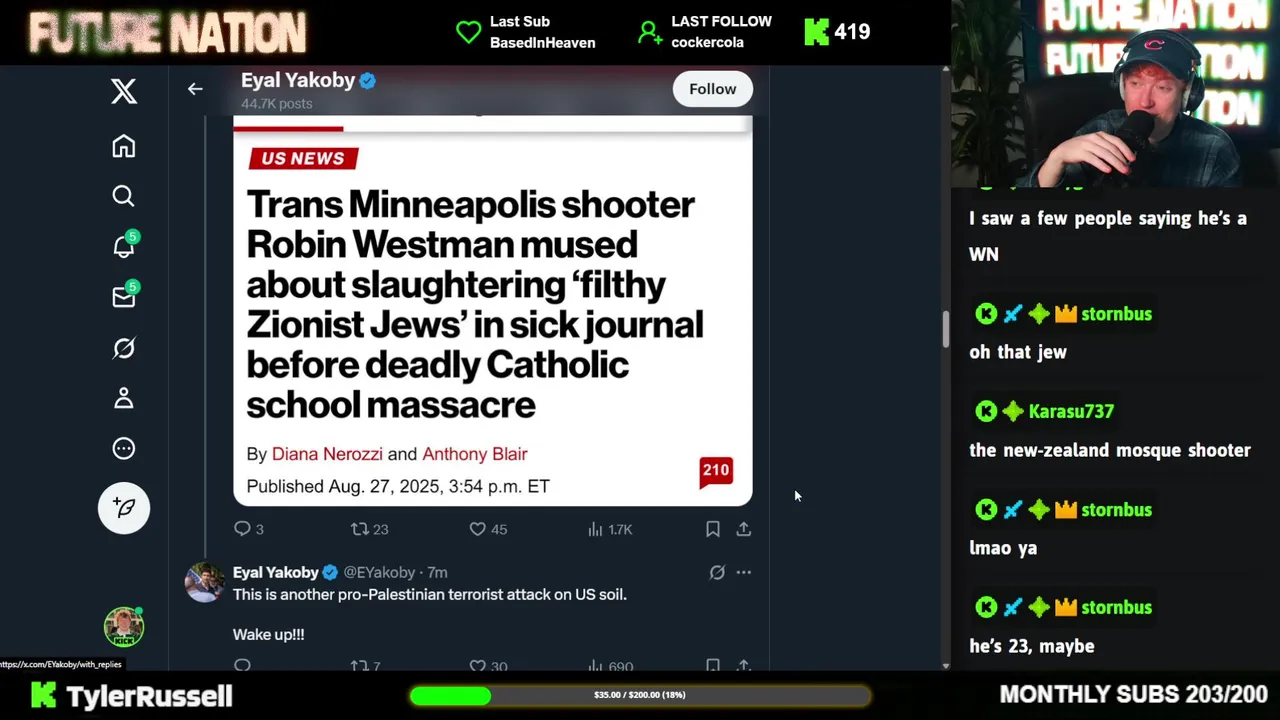The image size is (1280, 720).
Task: Share the news article post
Action: point(744,529)
